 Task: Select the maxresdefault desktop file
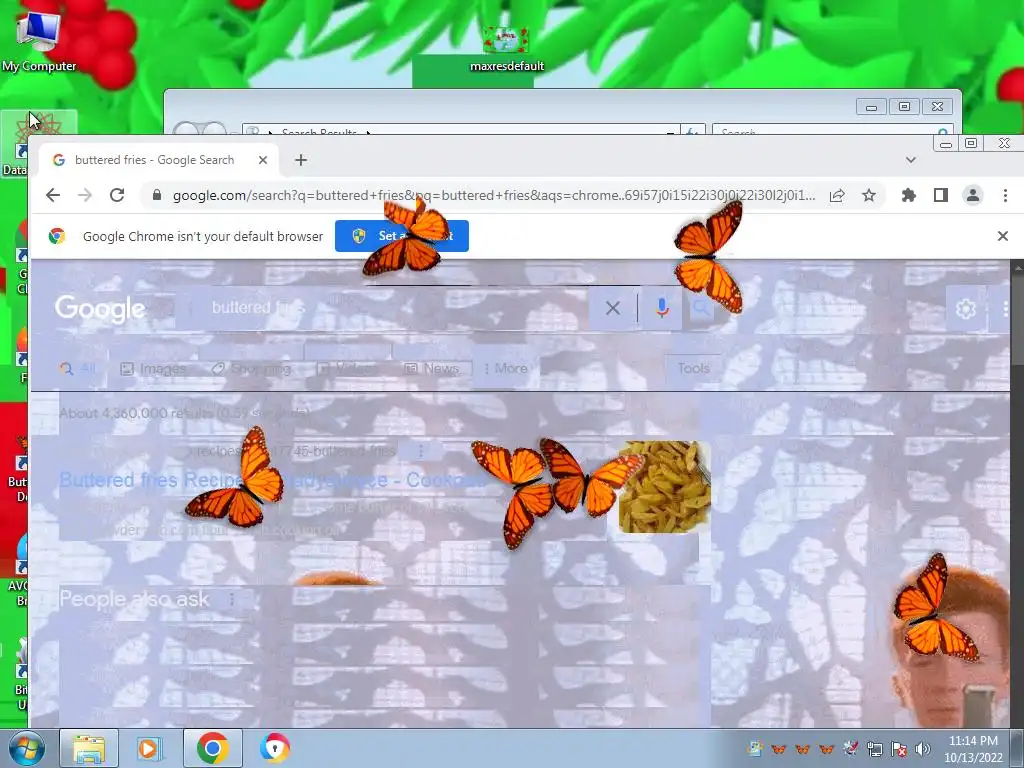(x=506, y=49)
